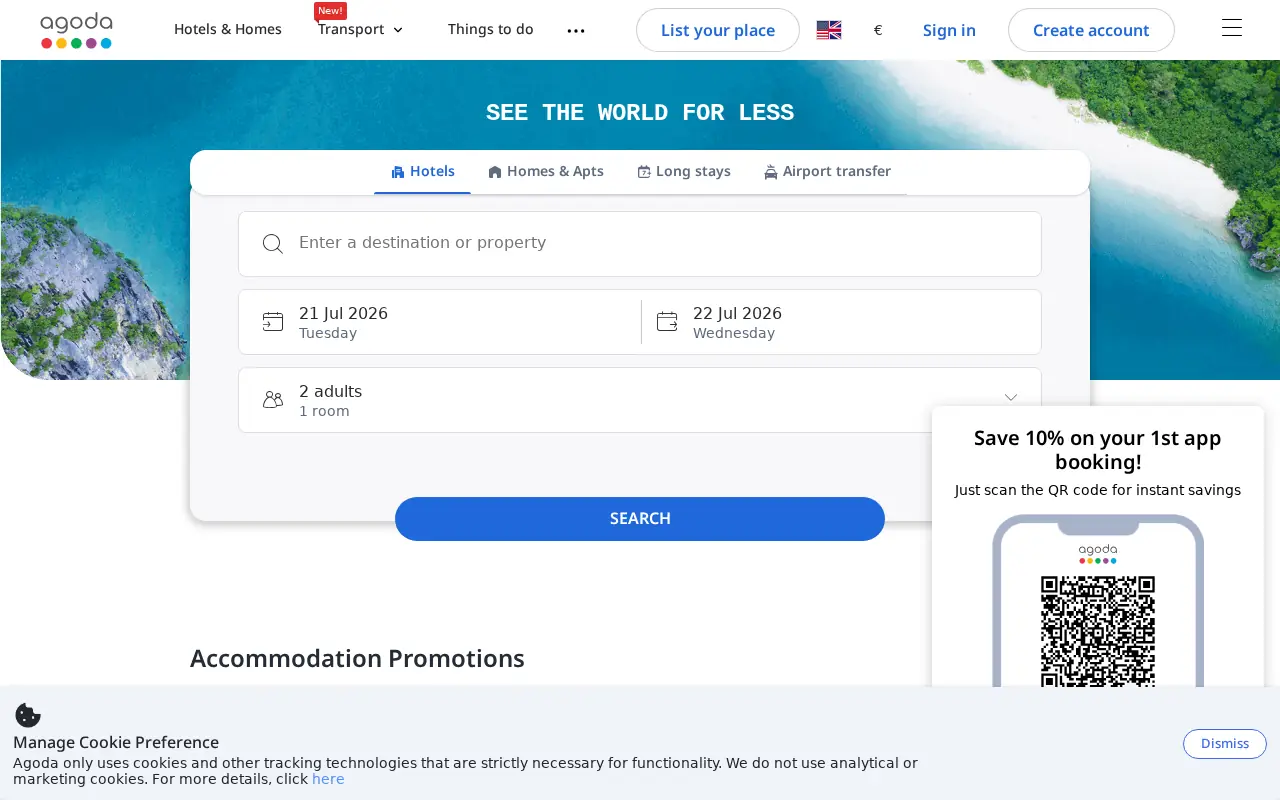
Task: Select the Airport transfer tab
Action: click(x=827, y=171)
